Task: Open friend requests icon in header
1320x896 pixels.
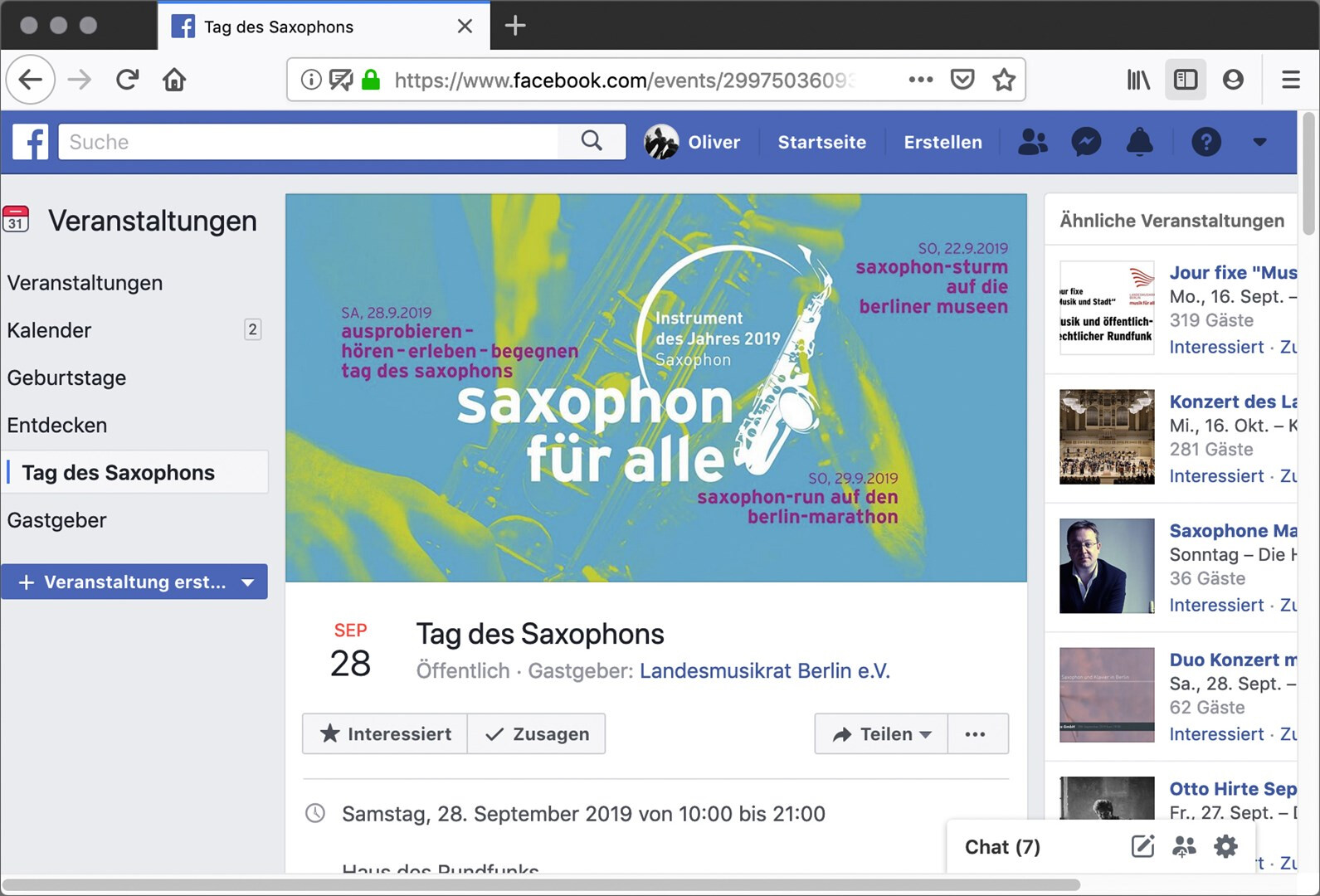Action: 1032,142
